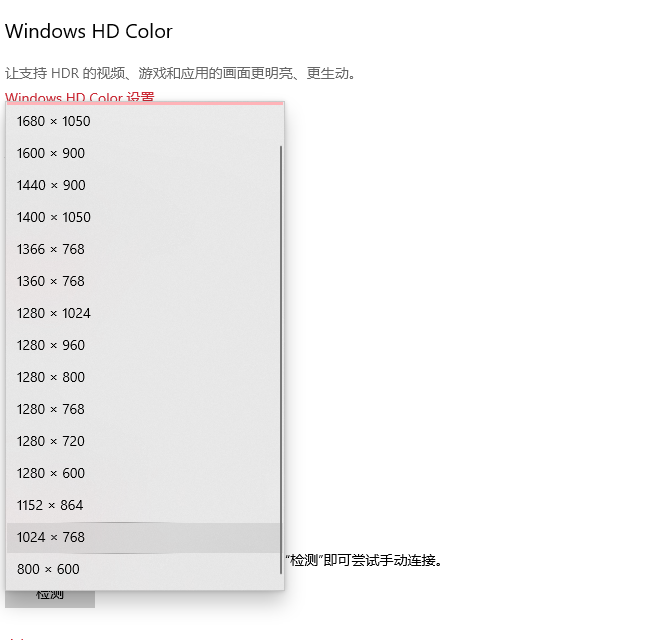Choose the 1366 × 768 resolution entry

tap(143, 250)
